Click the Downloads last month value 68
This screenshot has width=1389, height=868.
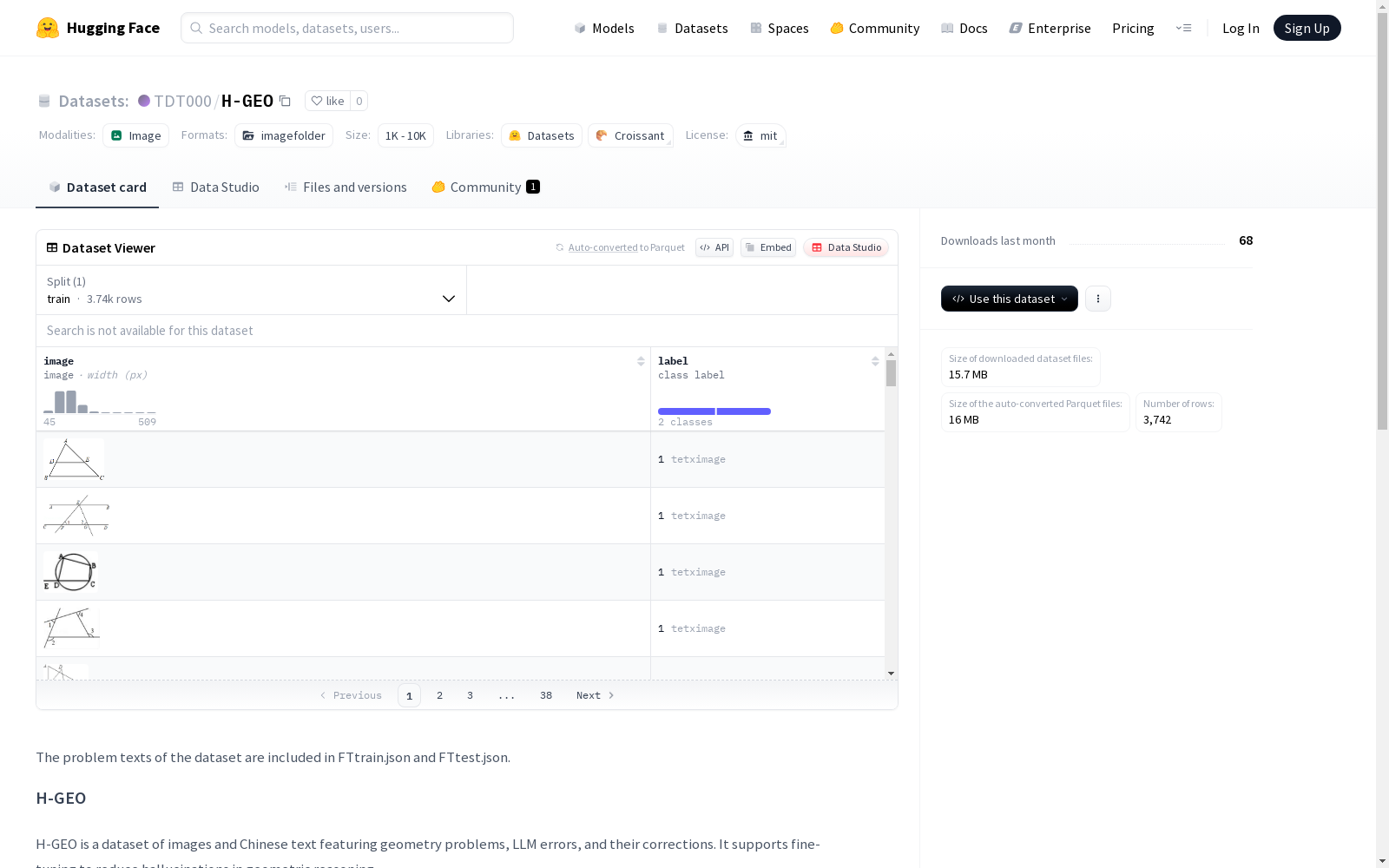1246,240
